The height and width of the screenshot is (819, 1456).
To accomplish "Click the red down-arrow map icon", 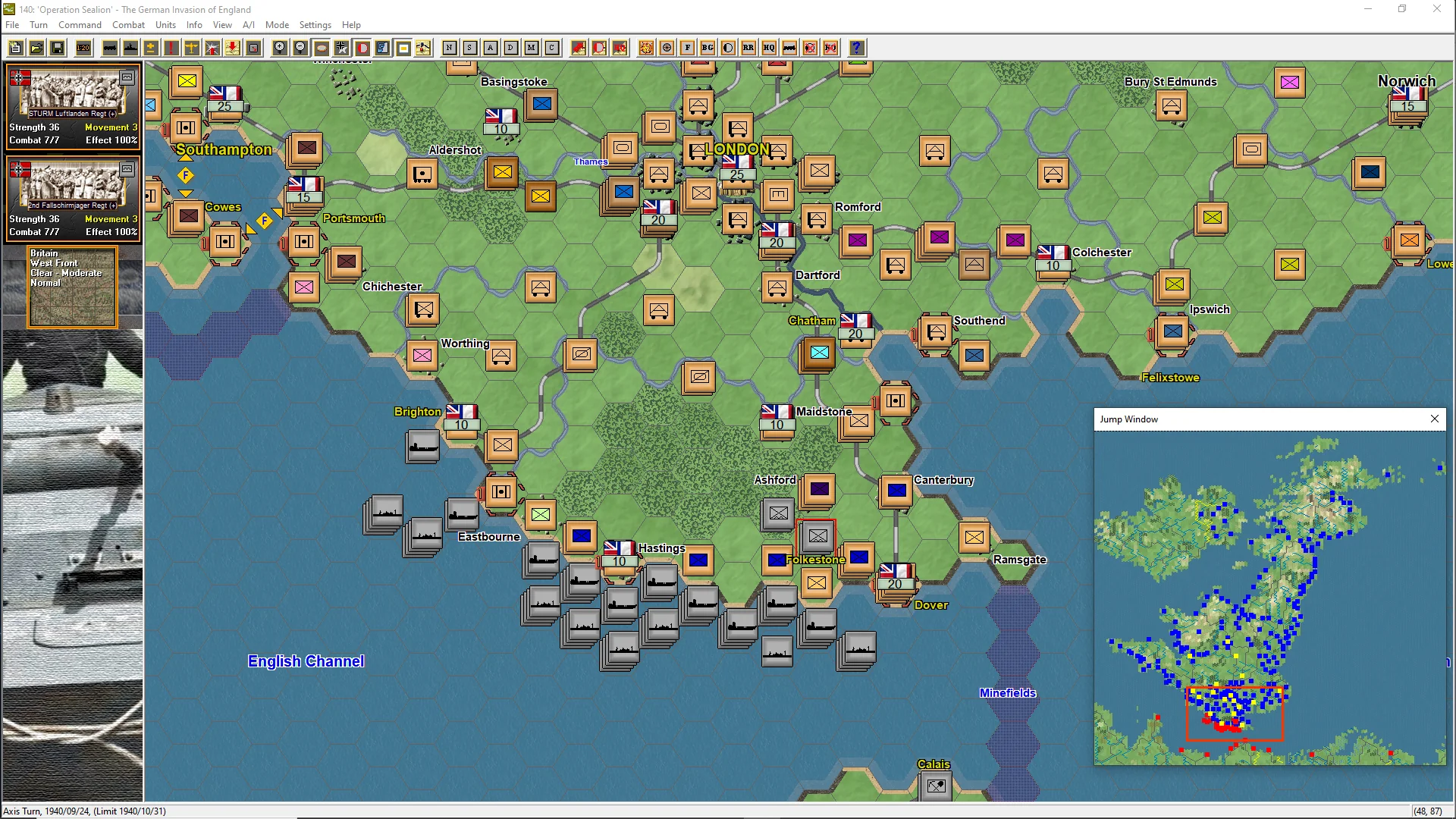I will click(x=233, y=48).
